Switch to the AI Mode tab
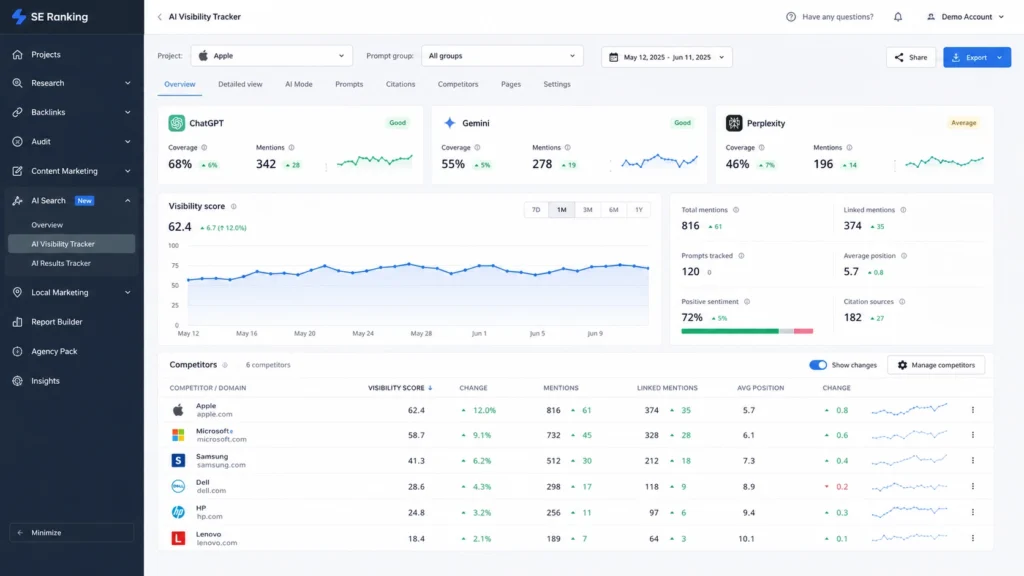Viewport: 1024px width, 576px height. pos(298,84)
